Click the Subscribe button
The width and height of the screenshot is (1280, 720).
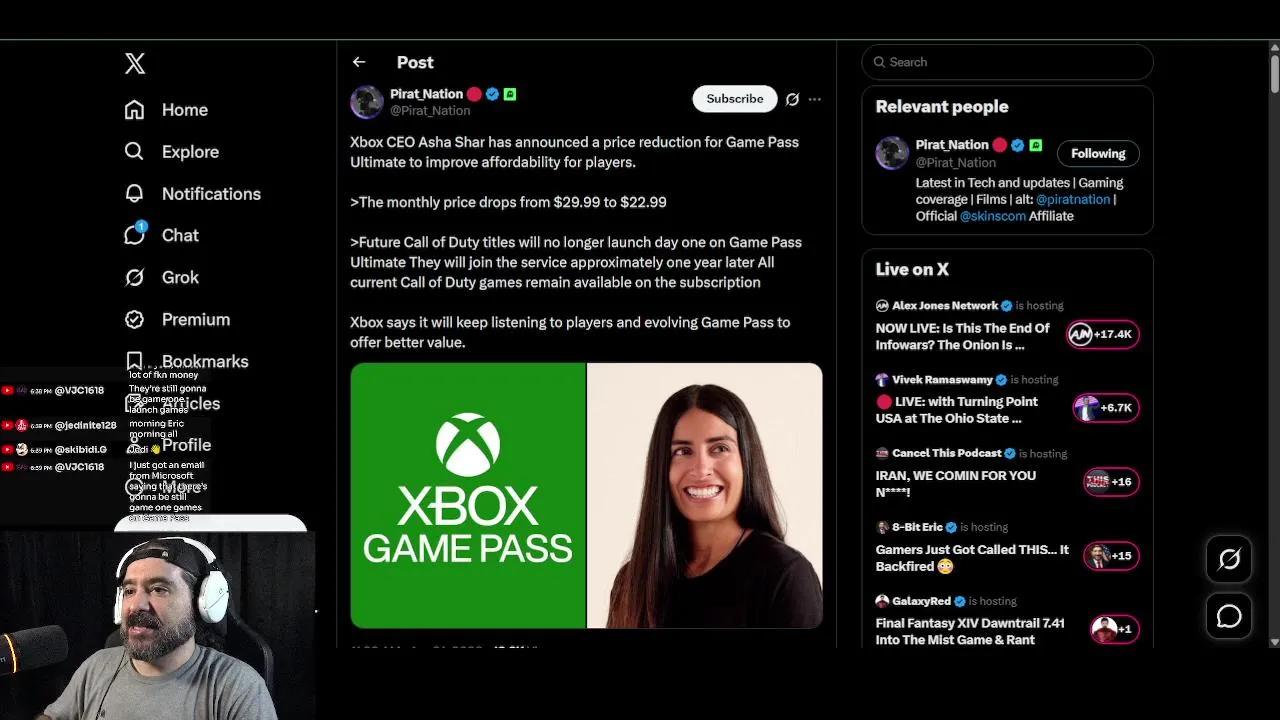coord(735,99)
